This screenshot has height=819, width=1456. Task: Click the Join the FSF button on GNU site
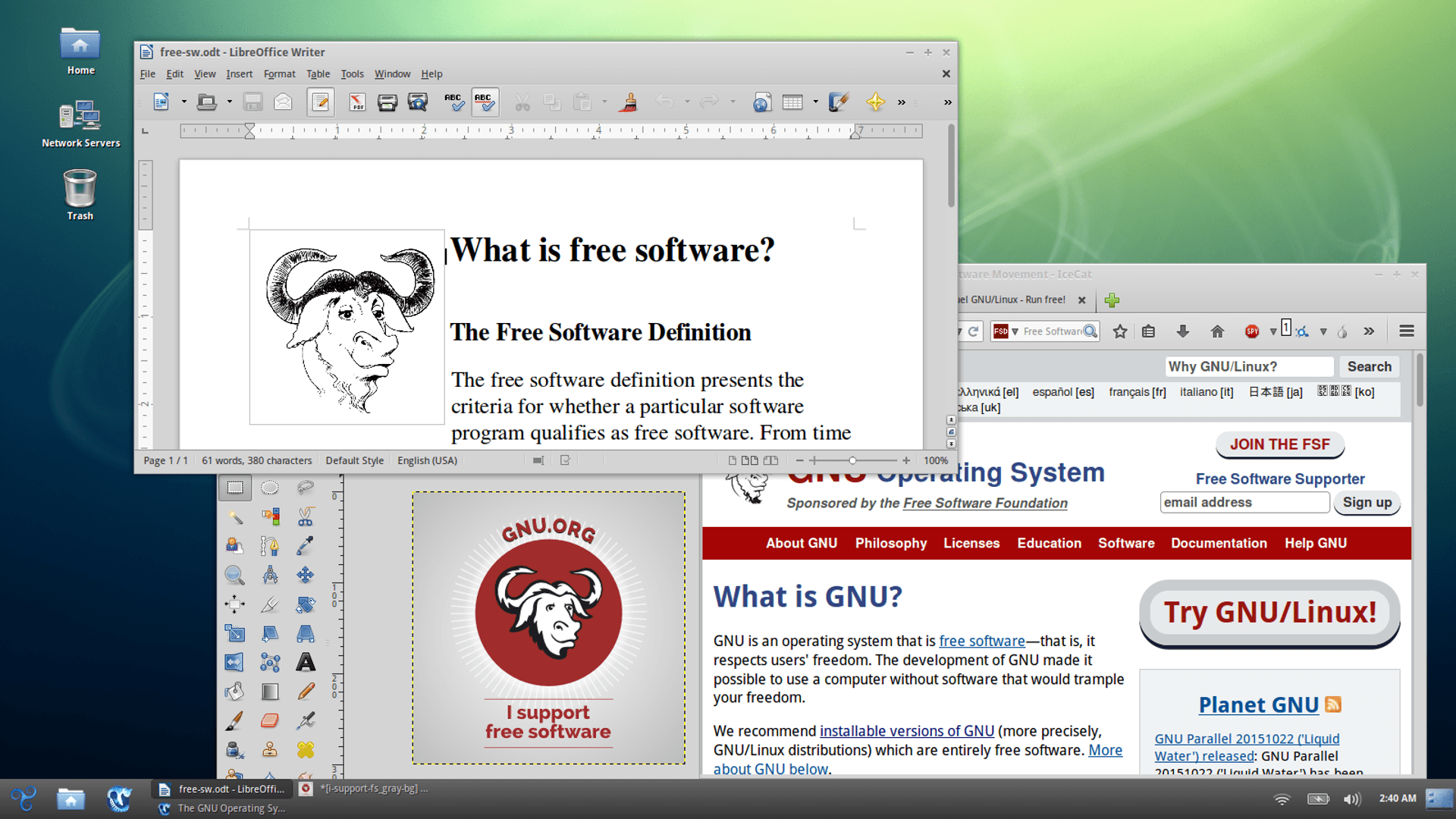tap(1279, 444)
